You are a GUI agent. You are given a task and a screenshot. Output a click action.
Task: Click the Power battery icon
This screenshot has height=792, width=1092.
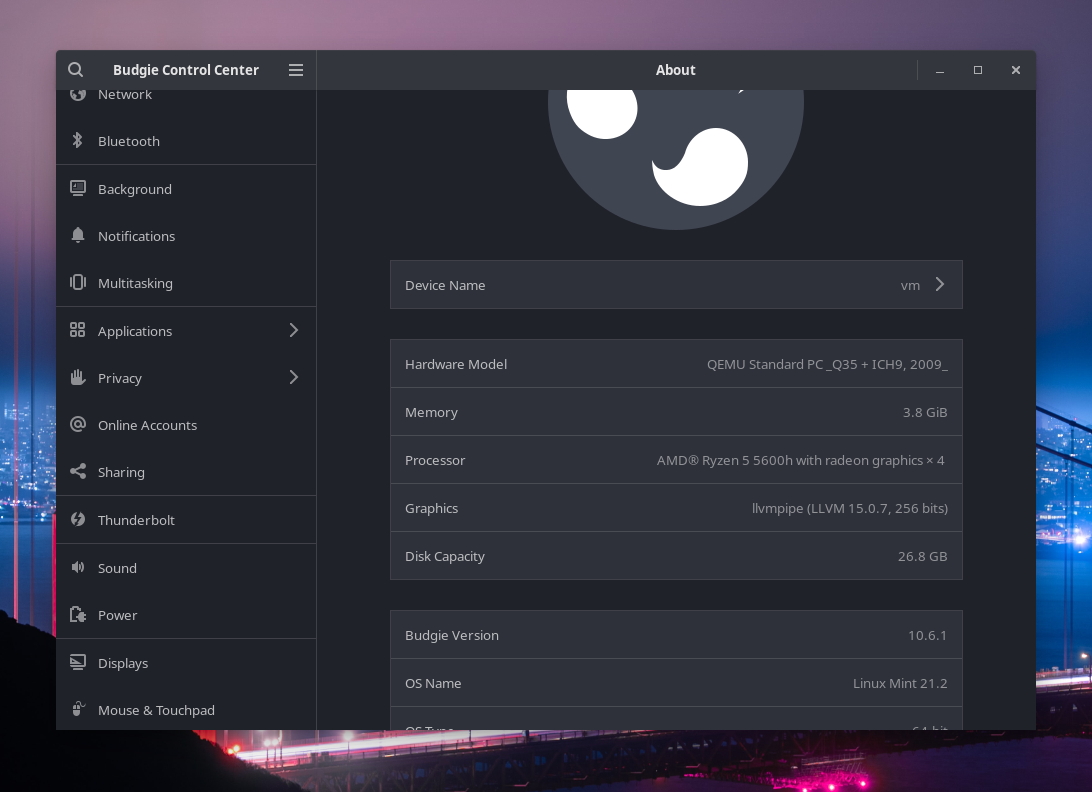[78, 614]
